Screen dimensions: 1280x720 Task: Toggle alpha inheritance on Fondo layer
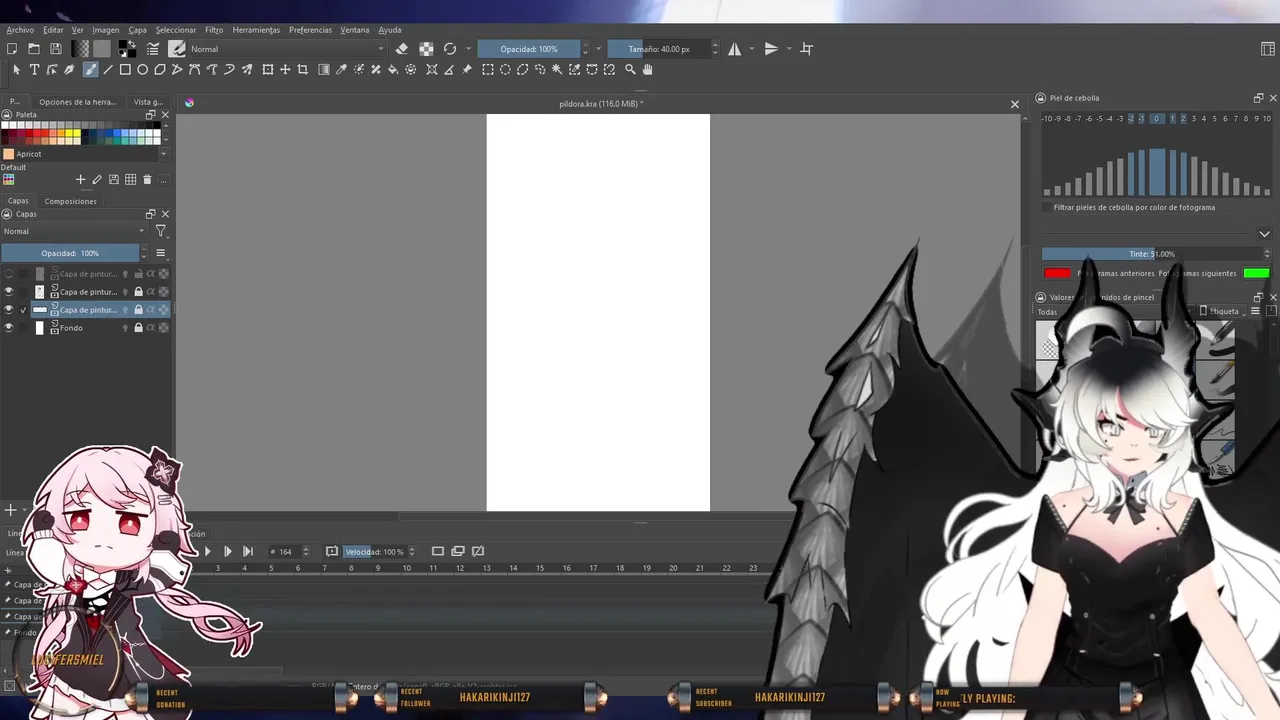[151, 328]
